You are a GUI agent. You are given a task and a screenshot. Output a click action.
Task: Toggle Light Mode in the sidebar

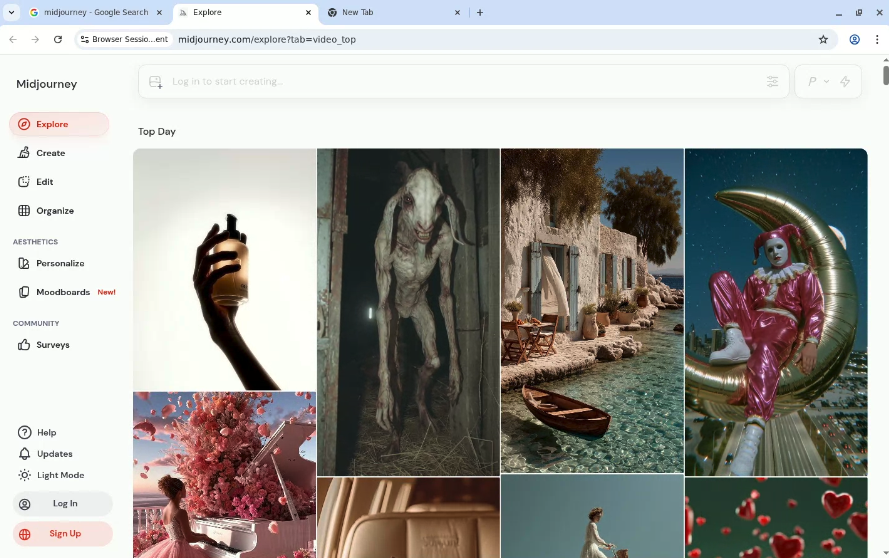click(x=60, y=475)
